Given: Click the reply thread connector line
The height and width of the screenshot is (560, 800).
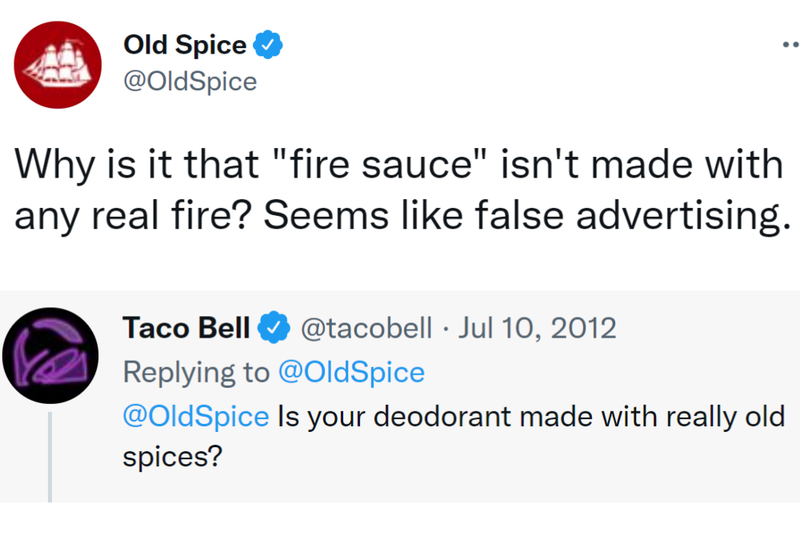Looking at the screenshot, I should pos(50,457).
